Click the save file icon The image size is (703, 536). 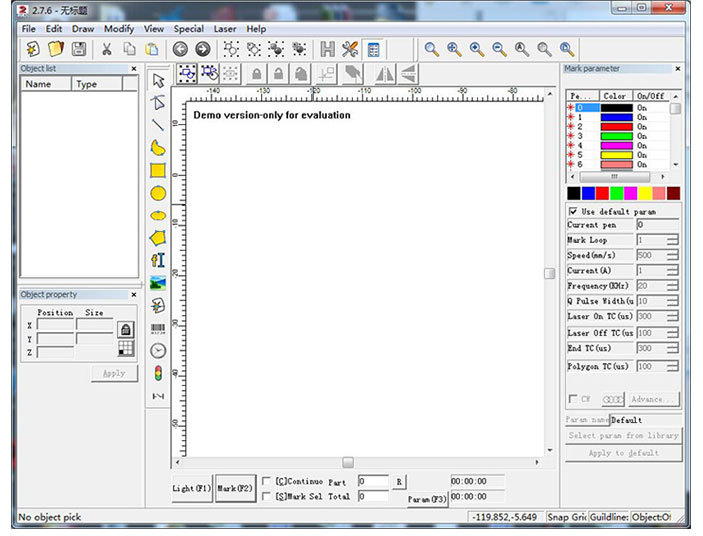tap(78, 49)
